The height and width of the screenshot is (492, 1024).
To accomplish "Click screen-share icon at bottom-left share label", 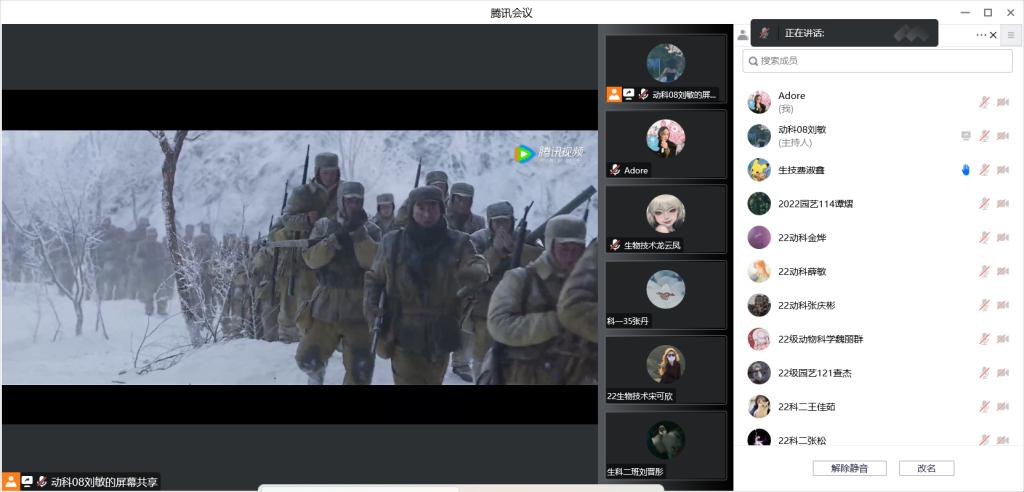I will 27,482.
